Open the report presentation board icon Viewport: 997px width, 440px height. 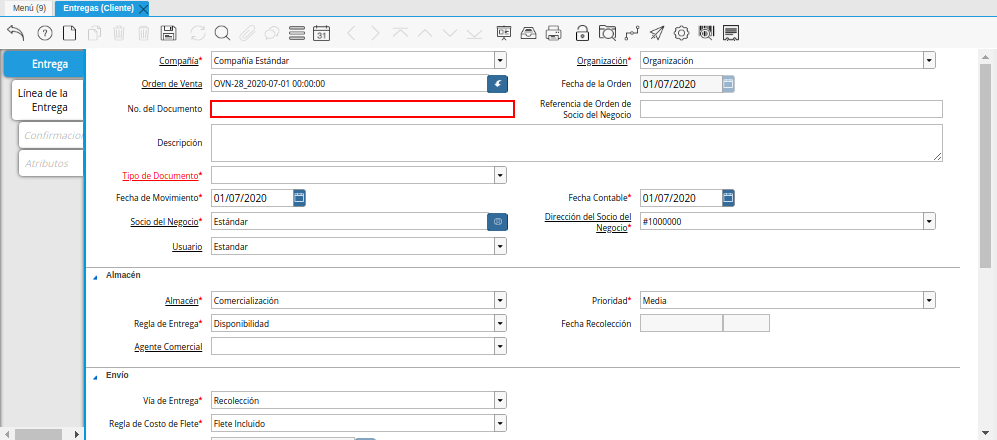[504, 33]
